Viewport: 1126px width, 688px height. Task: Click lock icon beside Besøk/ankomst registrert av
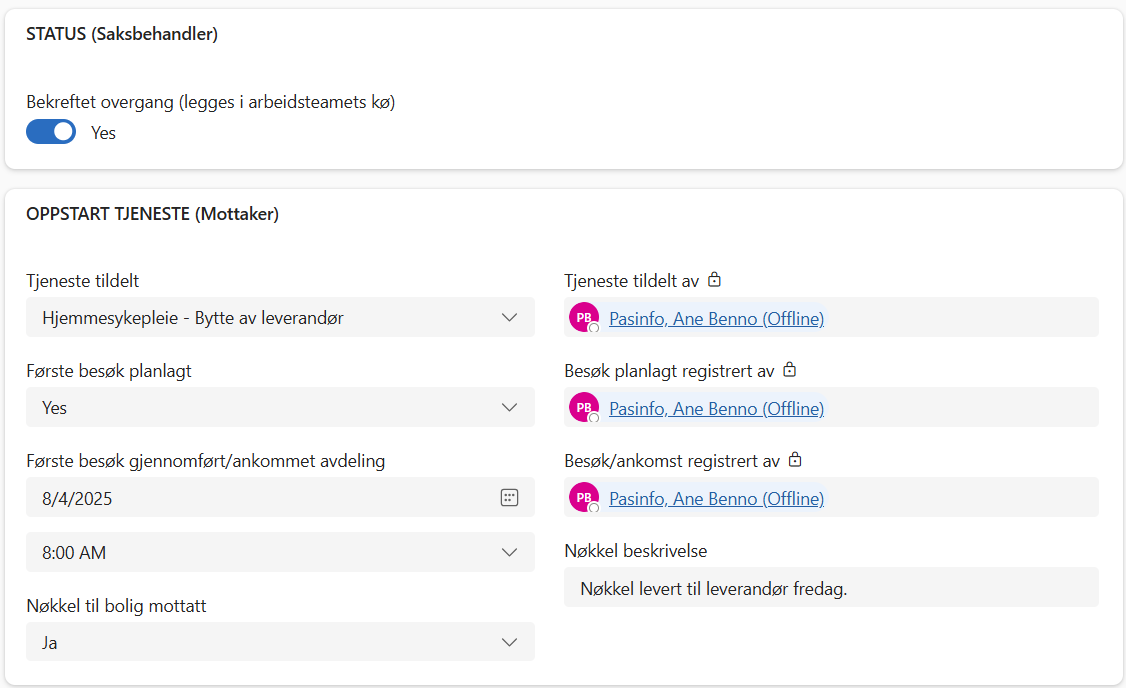pos(794,461)
